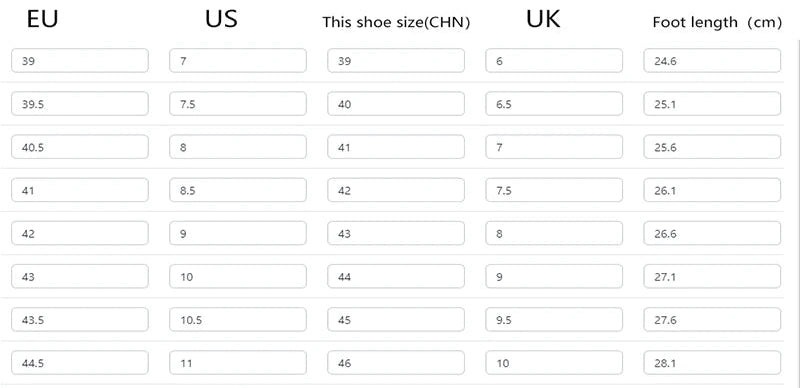The height and width of the screenshot is (388, 800).
Task: Click the UK size 10 field
Action: [x=554, y=362]
